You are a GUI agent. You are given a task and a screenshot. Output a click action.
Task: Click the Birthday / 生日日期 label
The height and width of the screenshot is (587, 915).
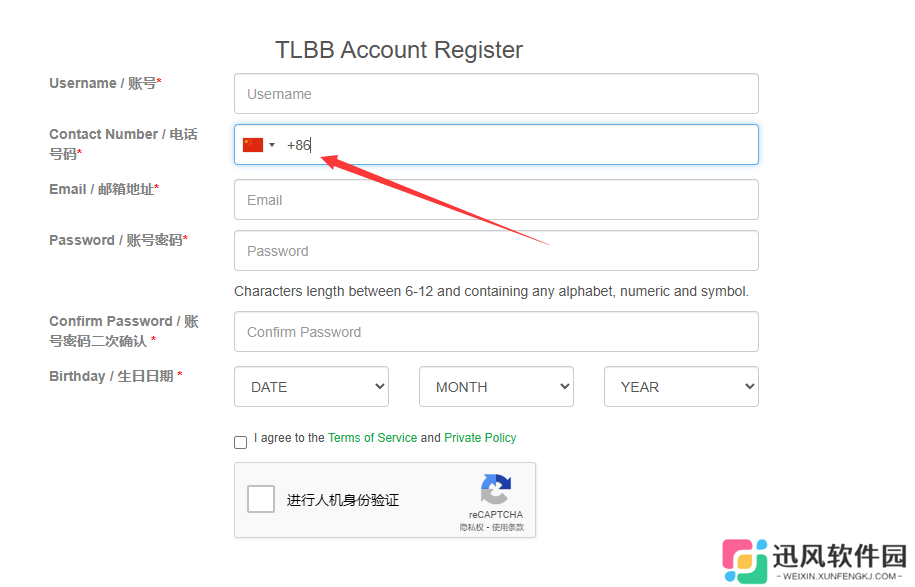(x=115, y=376)
